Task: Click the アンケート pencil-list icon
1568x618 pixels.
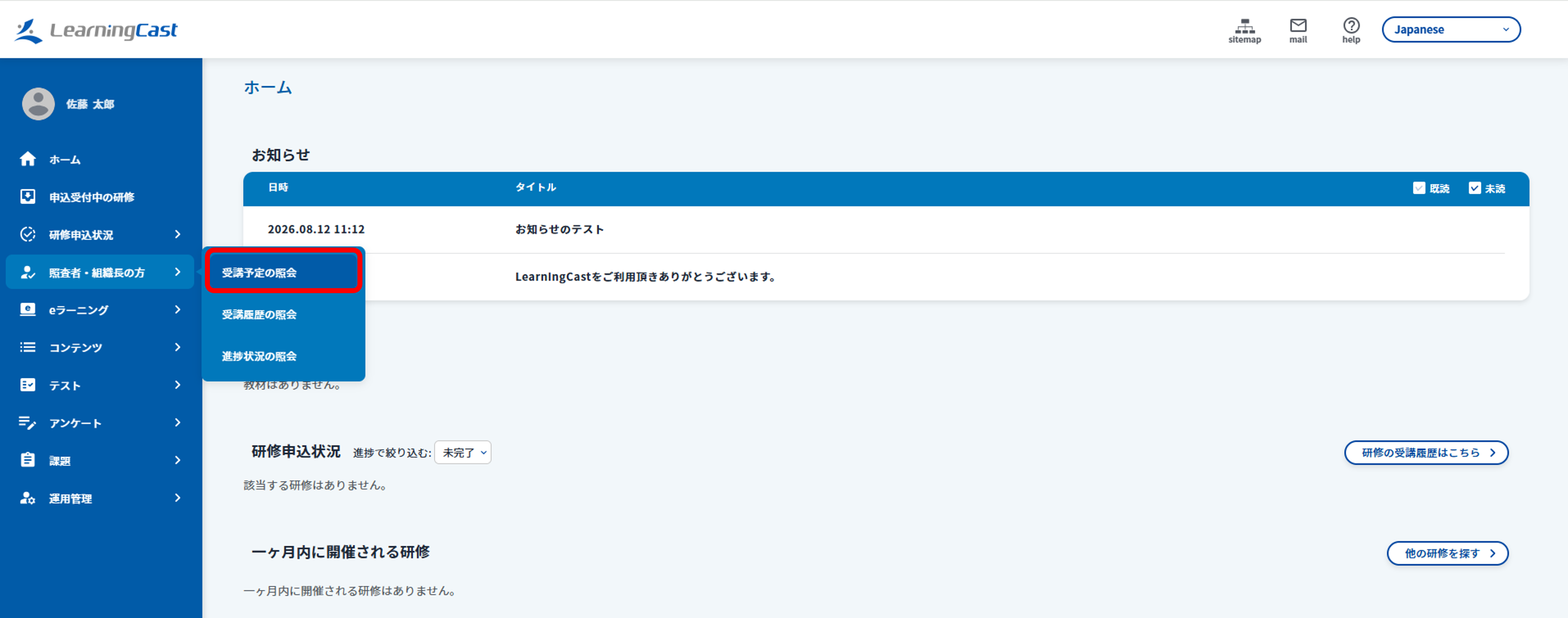Action: point(27,422)
